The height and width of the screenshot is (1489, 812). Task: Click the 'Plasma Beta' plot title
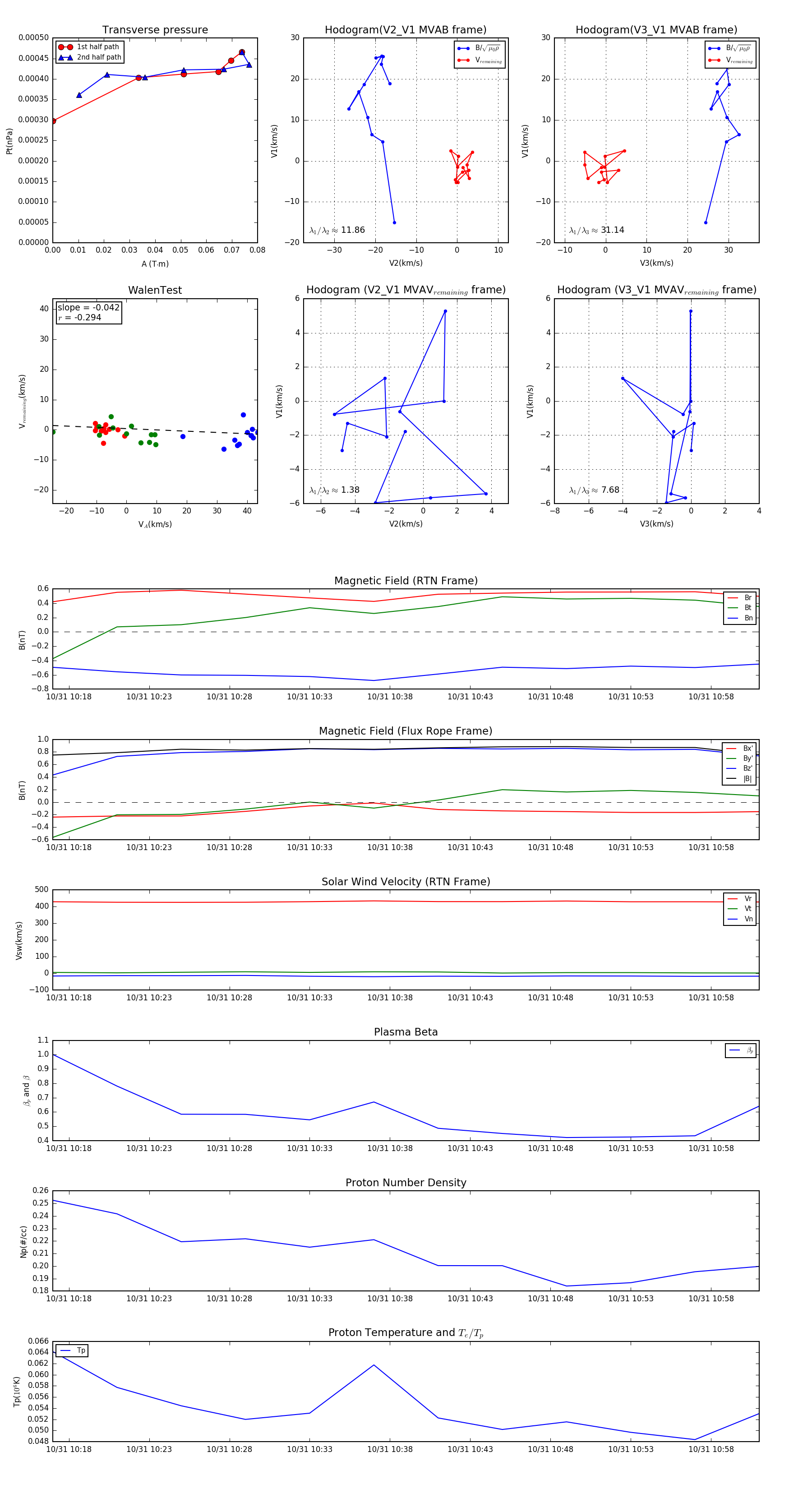pyautogui.click(x=406, y=1032)
